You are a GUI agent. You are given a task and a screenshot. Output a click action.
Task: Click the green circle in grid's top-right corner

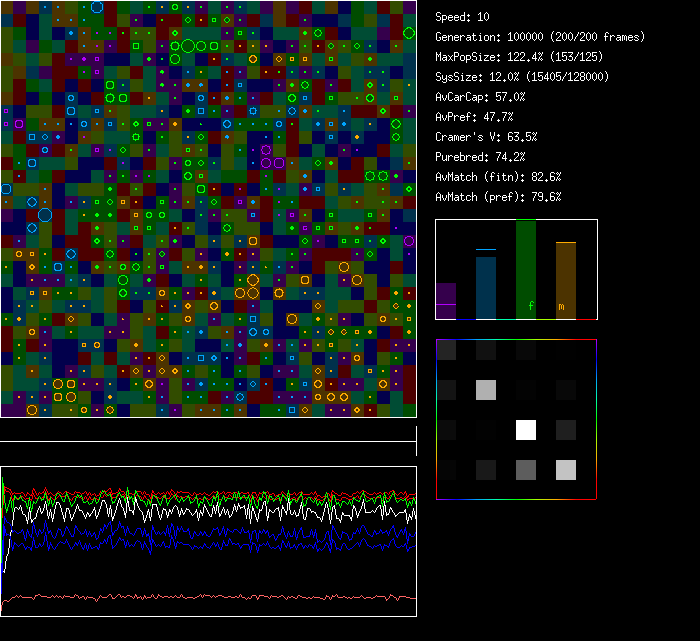[x=409, y=33]
